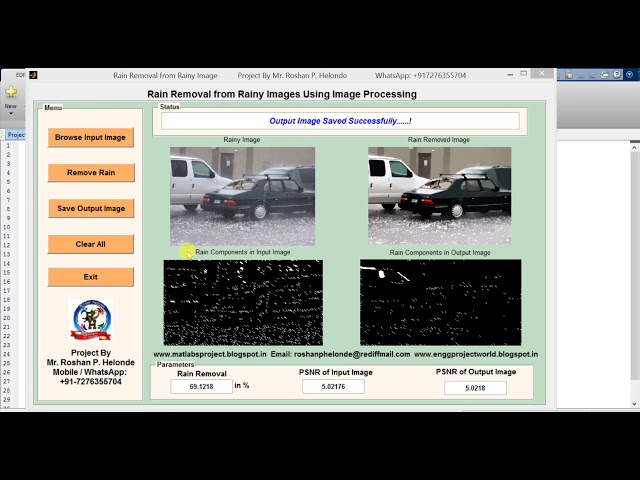Click the Help question mark icon in MATLAB toolbar
This screenshot has width=640, height=480.
pos(617,75)
